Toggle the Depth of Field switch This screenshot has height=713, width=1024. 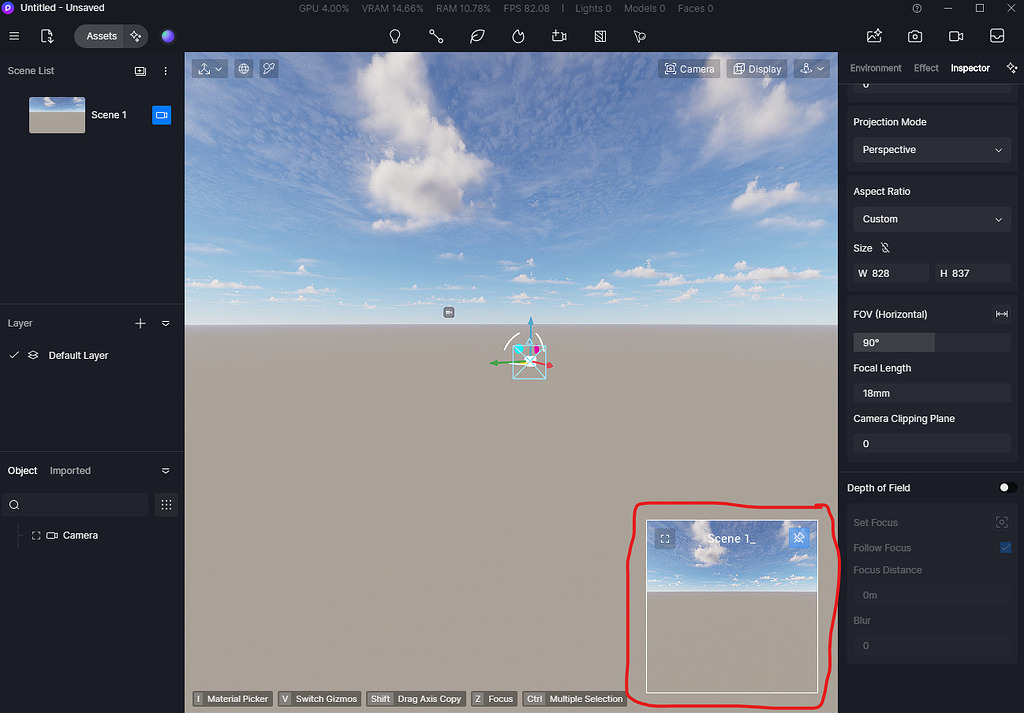coord(1008,488)
